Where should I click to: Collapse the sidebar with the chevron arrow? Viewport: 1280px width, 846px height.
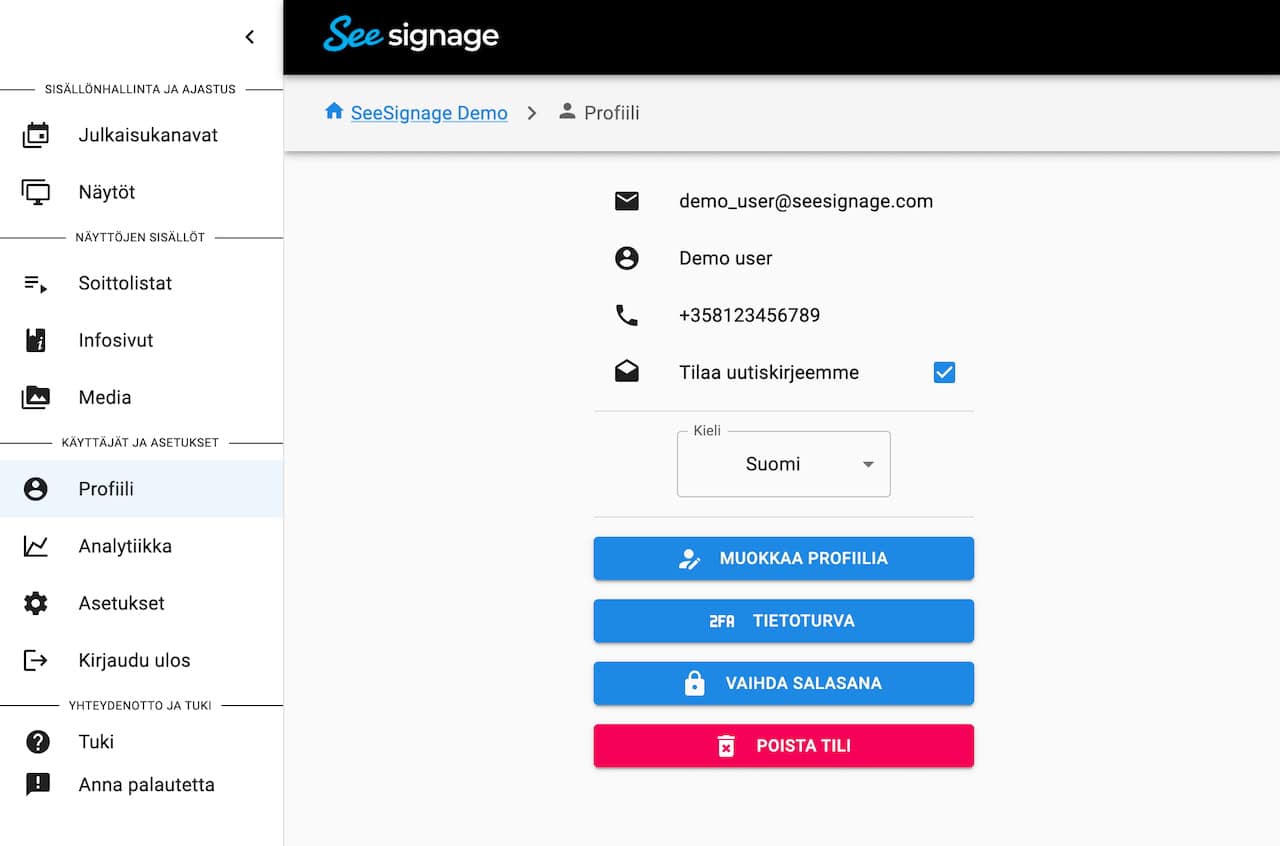(250, 37)
